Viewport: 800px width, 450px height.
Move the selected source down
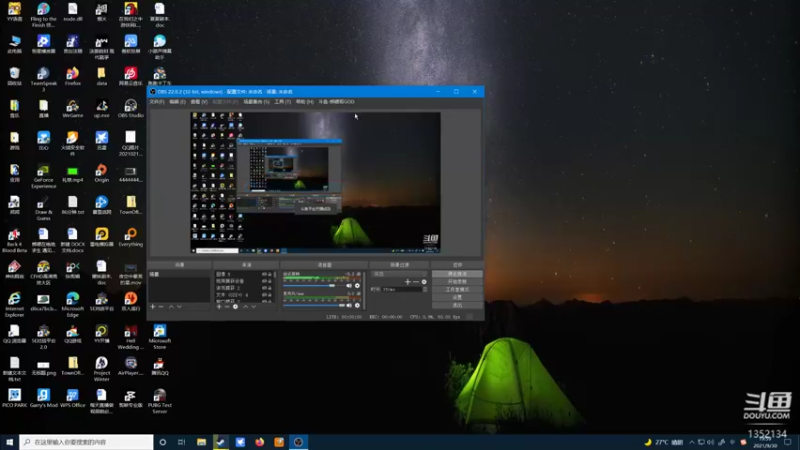coord(254,307)
